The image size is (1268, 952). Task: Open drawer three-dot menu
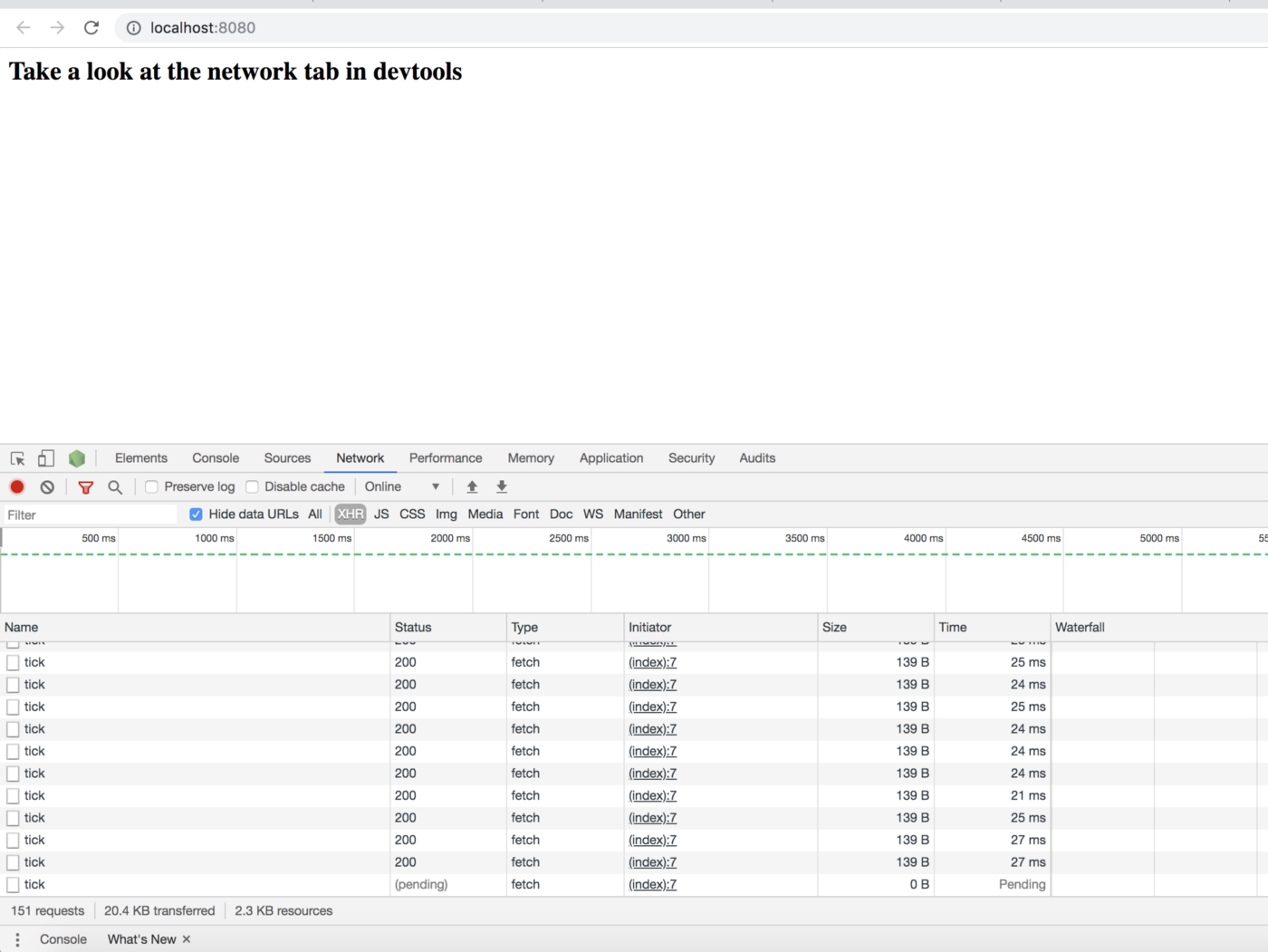coord(17,939)
